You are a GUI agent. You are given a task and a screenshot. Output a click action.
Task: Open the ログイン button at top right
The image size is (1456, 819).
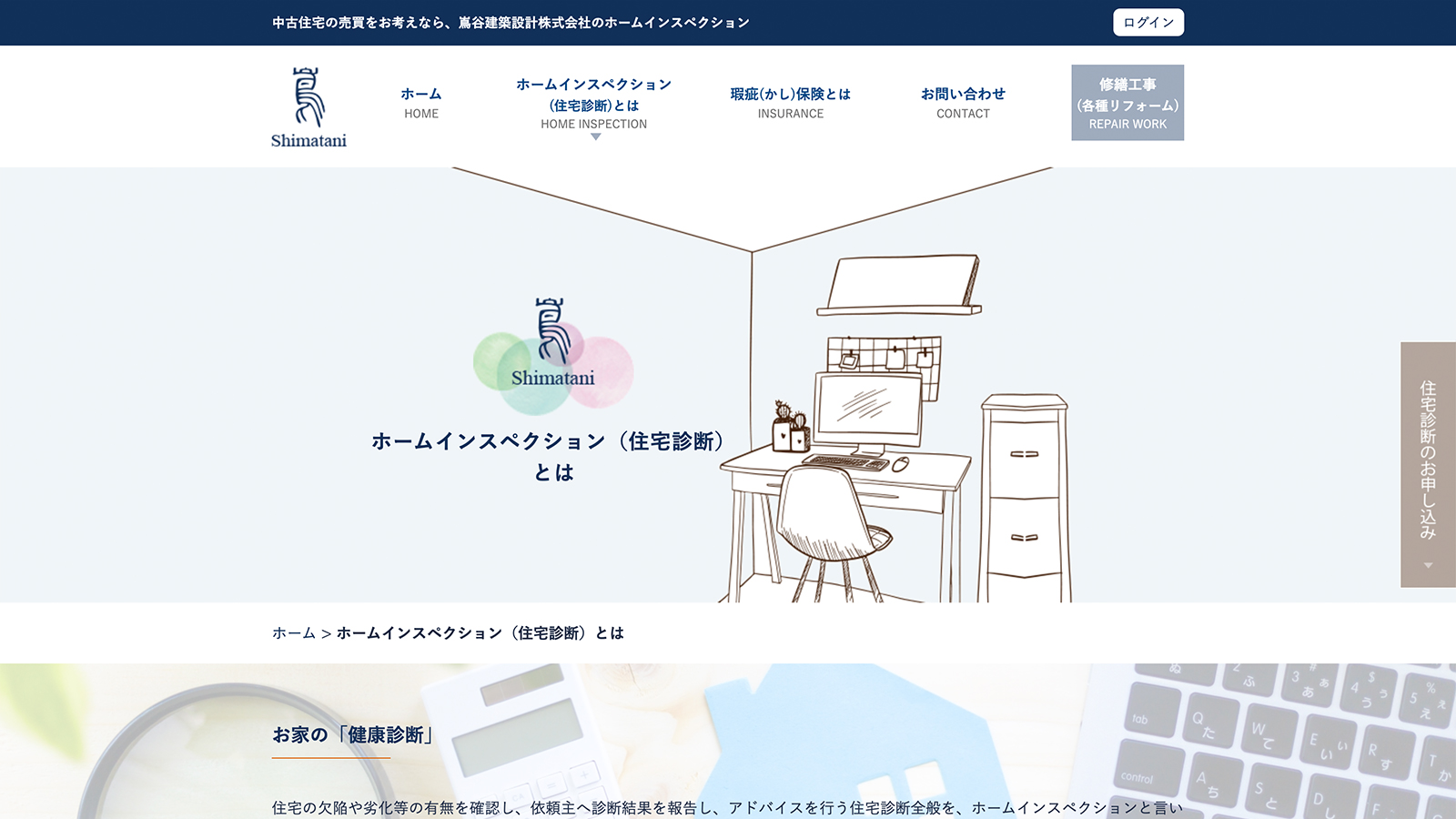(1148, 22)
